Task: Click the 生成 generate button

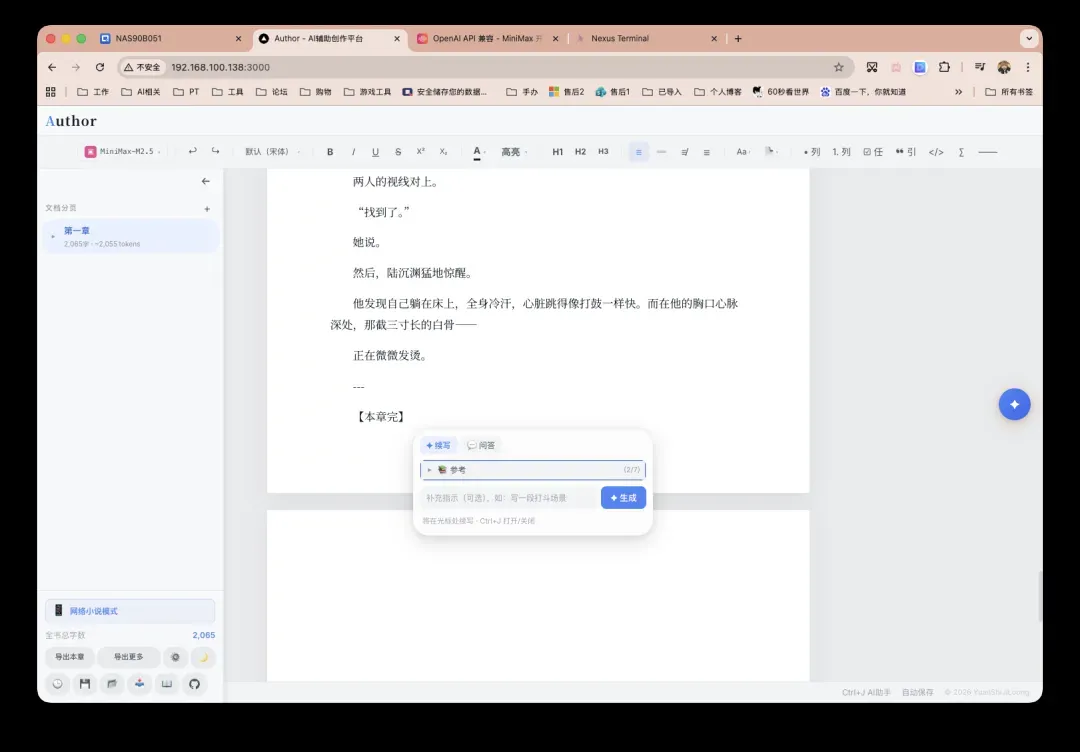Action: [623, 498]
